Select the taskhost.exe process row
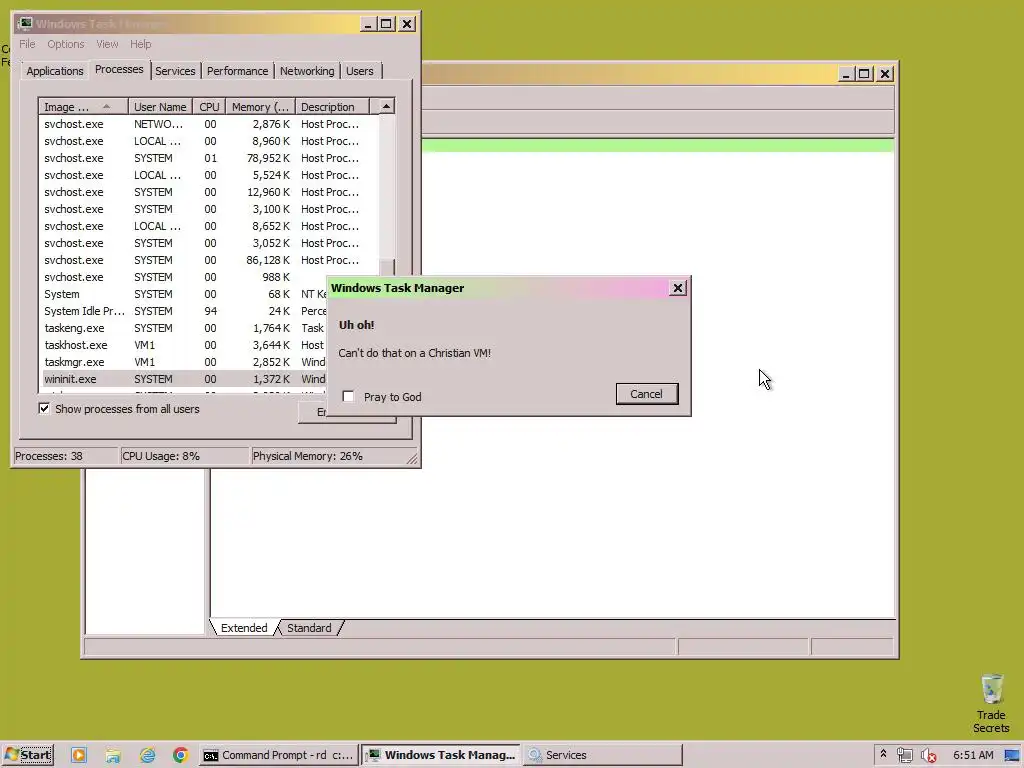Image resolution: width=1024 pixels, height=768 pixels. click(x=184, y=345)
